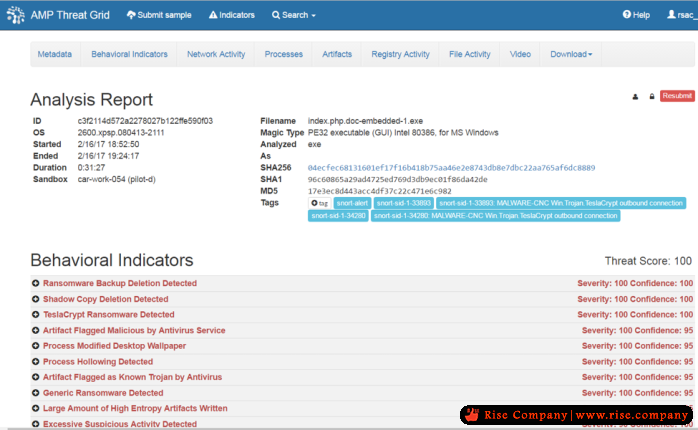Open Artifact Flagged as Known Trojan by Antivirus
The width and height of the screenshot is (698, 430).
pyautogui.click(x=132, y=377)
